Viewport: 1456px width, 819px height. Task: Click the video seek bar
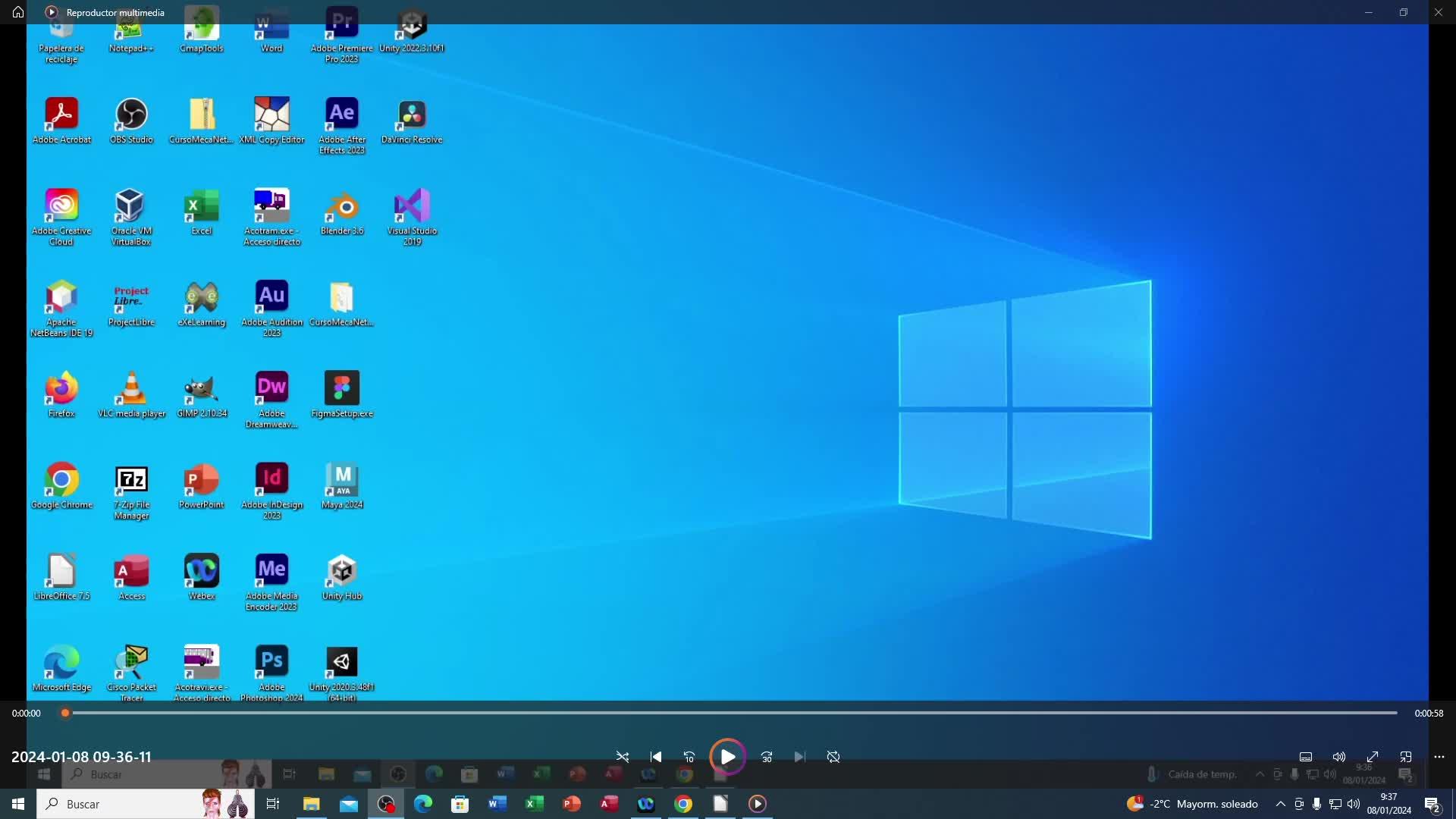point(728,713)
